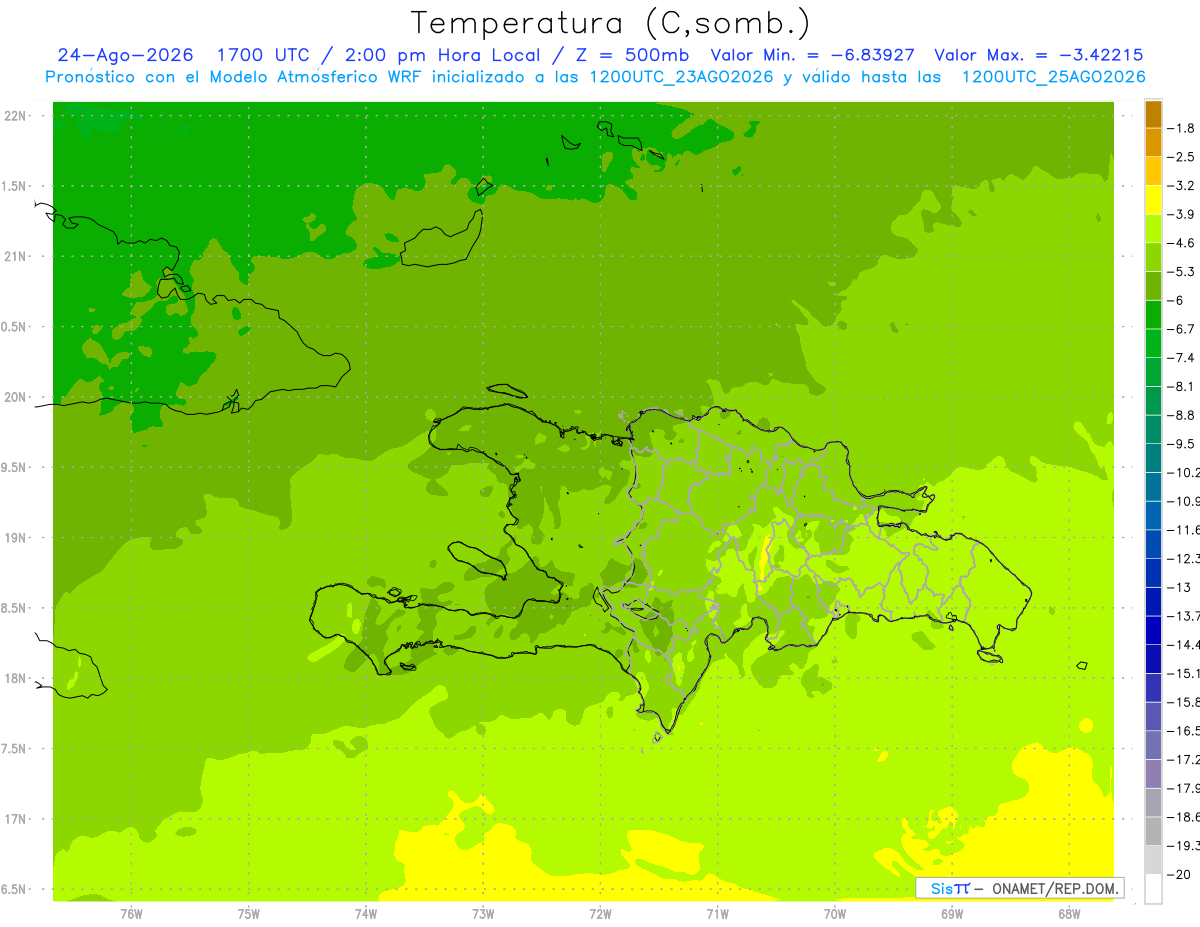Click the '22N' latitude label

coord(15,116)
